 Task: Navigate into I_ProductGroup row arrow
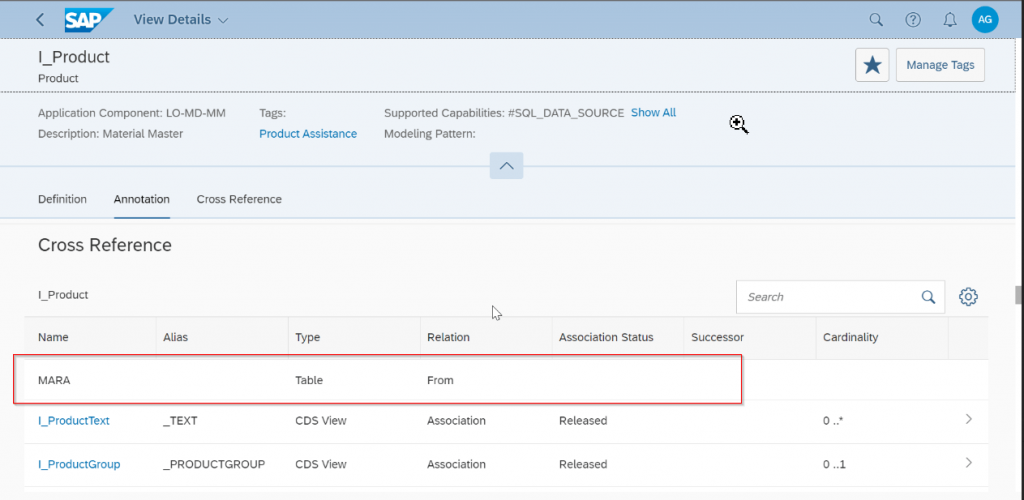click(x=968, y=463)
